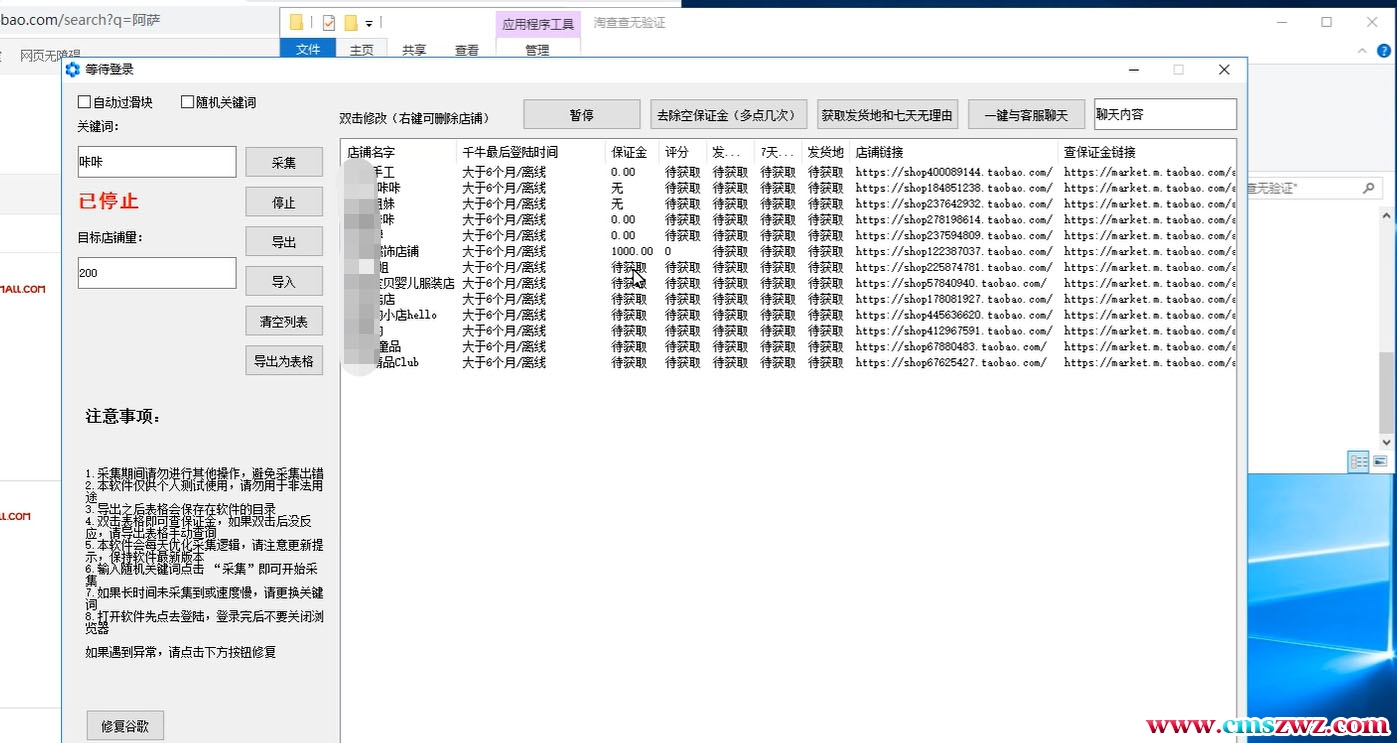Open the quick access toolbar dropdown arrow
The height and width of the screenshot is (743, 1397).
(x=369, y=23)
